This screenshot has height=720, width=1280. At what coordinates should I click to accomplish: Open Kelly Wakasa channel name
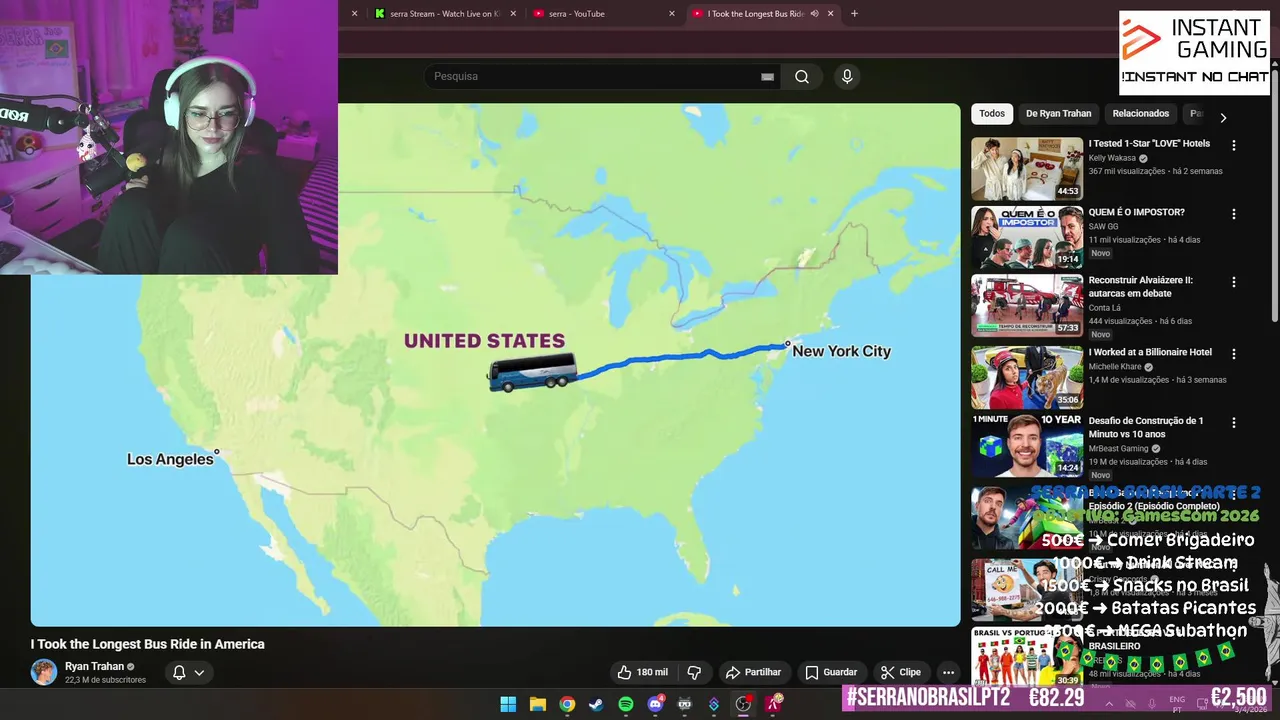click(1112, 158)
